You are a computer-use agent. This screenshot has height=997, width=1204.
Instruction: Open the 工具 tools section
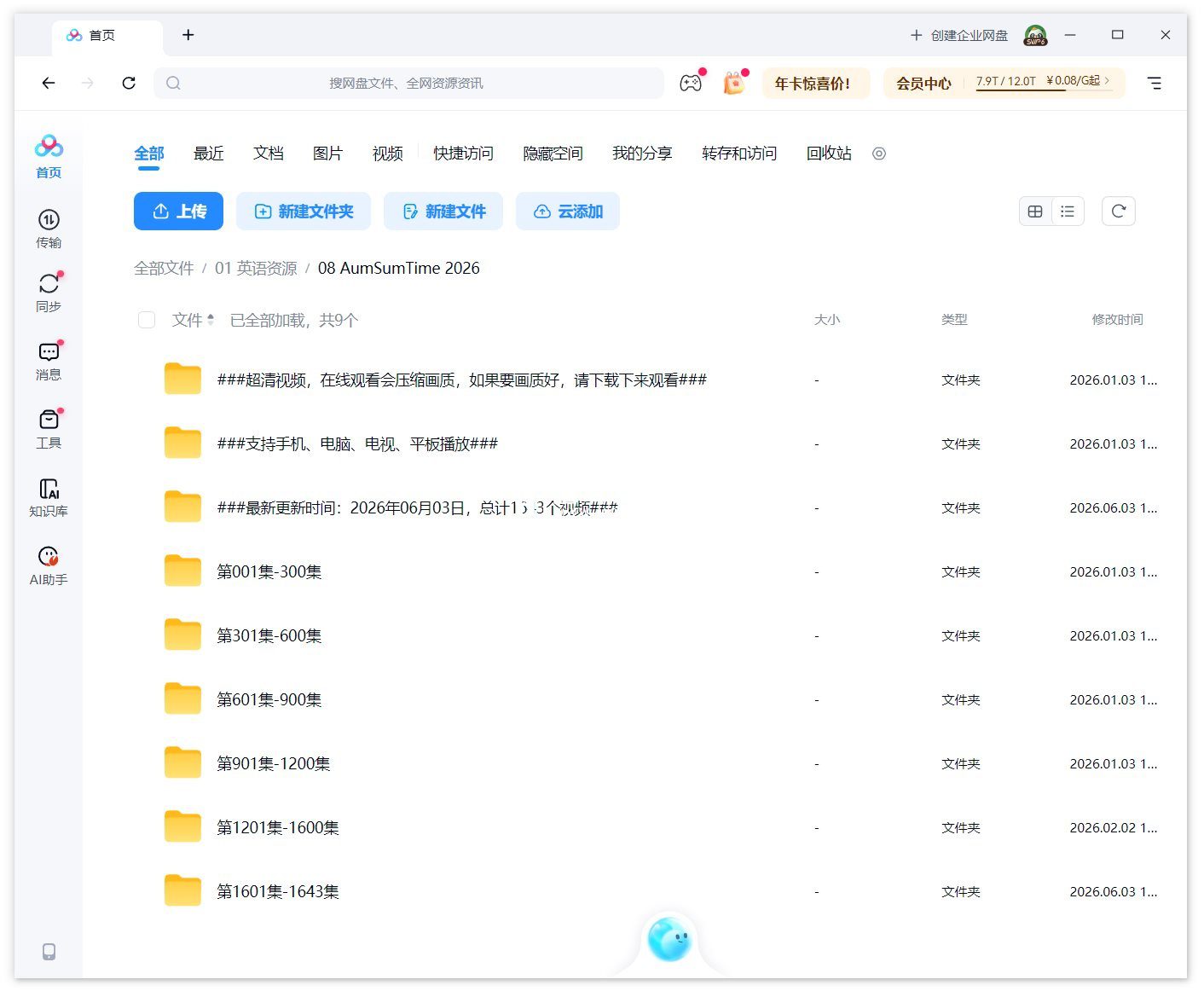click(49, 429)
